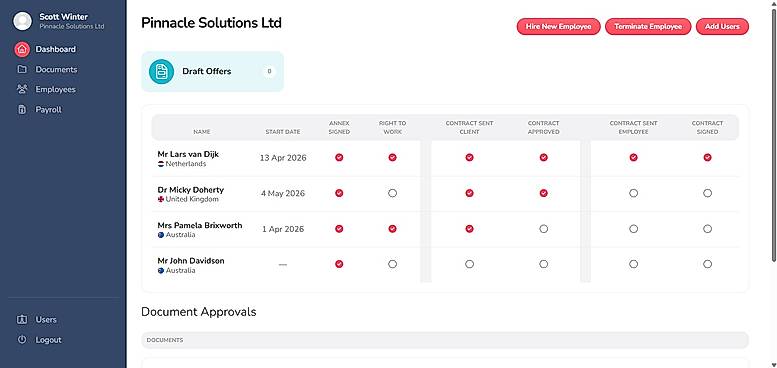
Task: Click the Logout power icon
Action: 22,340
